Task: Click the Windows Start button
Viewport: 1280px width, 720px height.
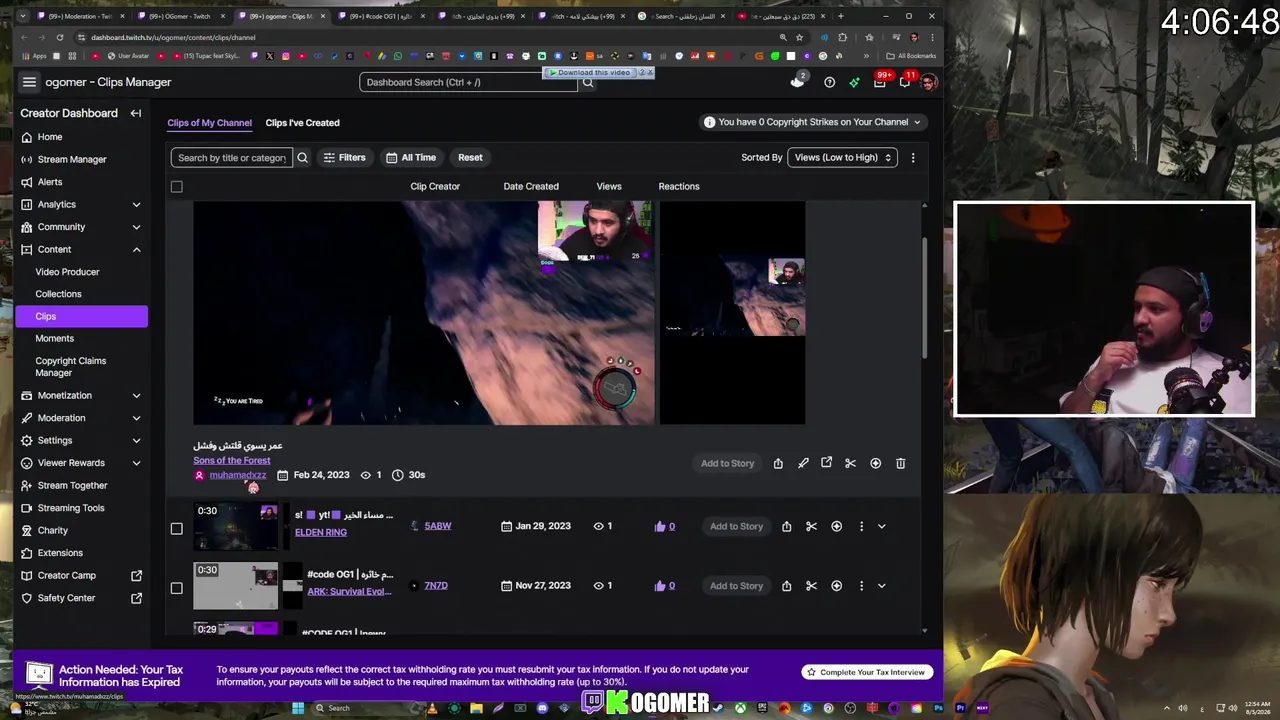Action: click(298, 708)
